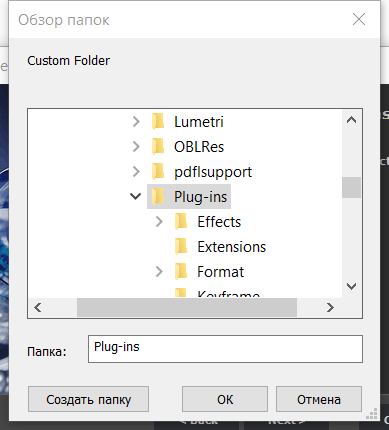Expand the Effects subfolder chevron
The width and height of the screenshot is (389, 430).
click(x=159, y=222)
